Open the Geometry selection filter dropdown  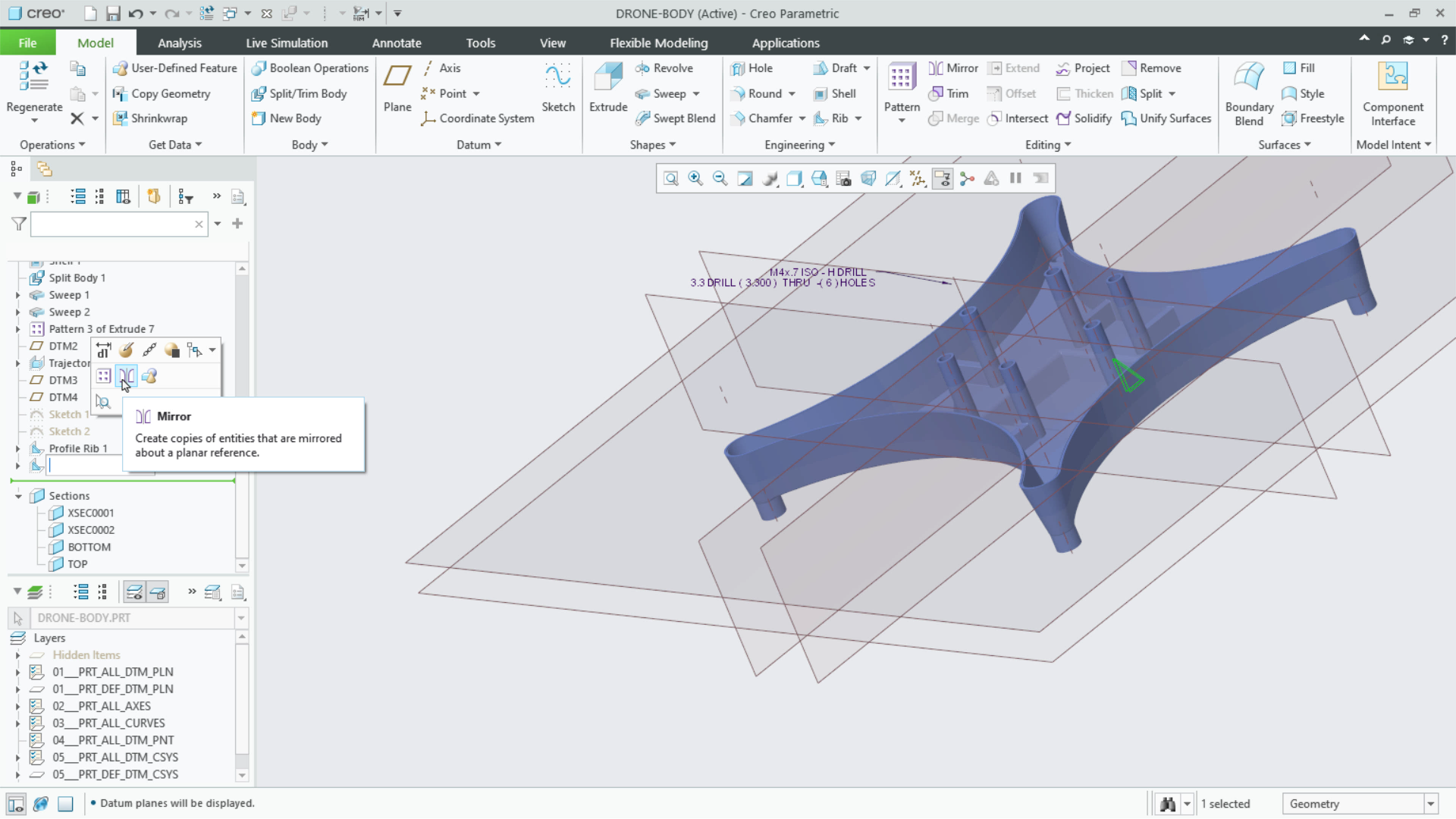[x=1430, y=804]
